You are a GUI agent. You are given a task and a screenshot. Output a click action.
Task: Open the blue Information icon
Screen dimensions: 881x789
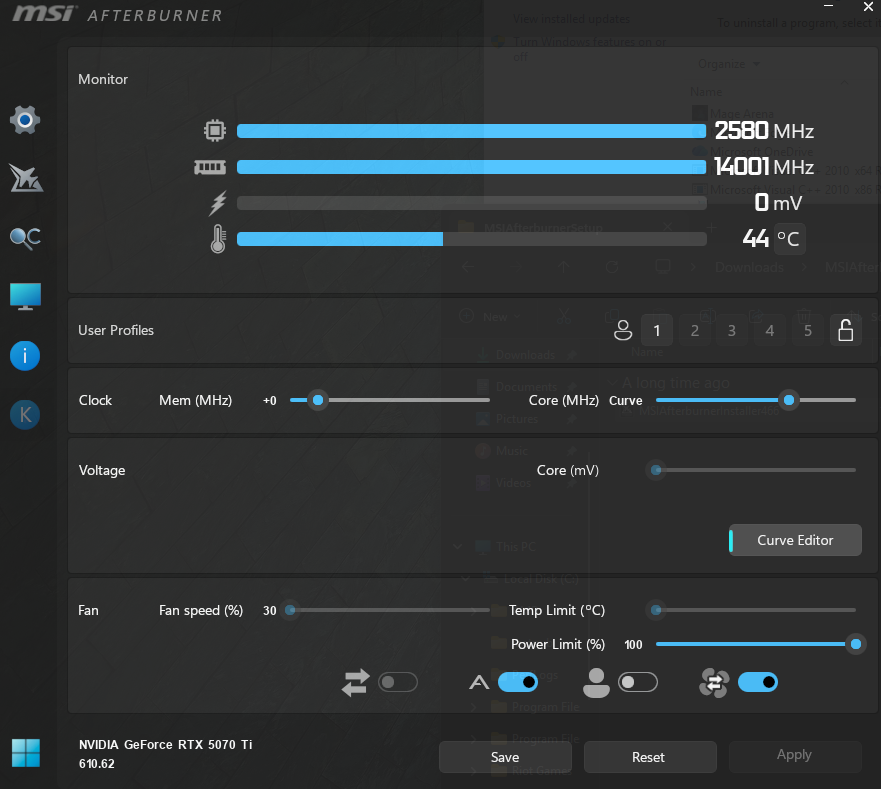click(25, 356)
